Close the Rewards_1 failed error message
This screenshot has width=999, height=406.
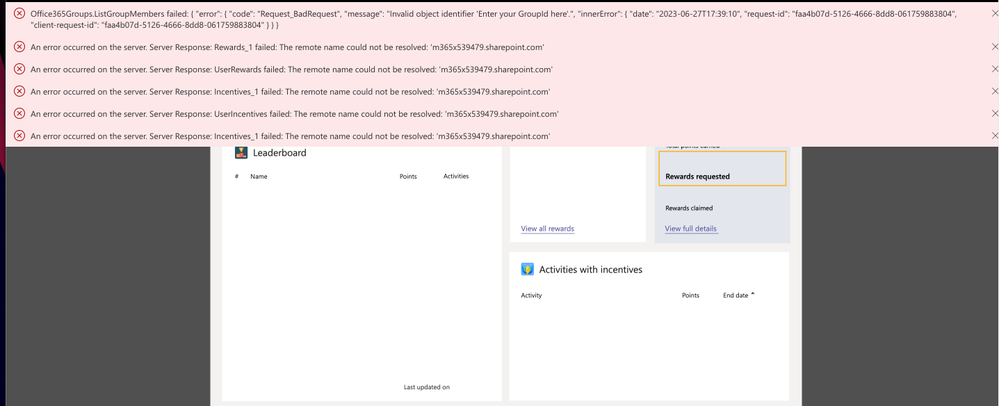coord(995,47)
